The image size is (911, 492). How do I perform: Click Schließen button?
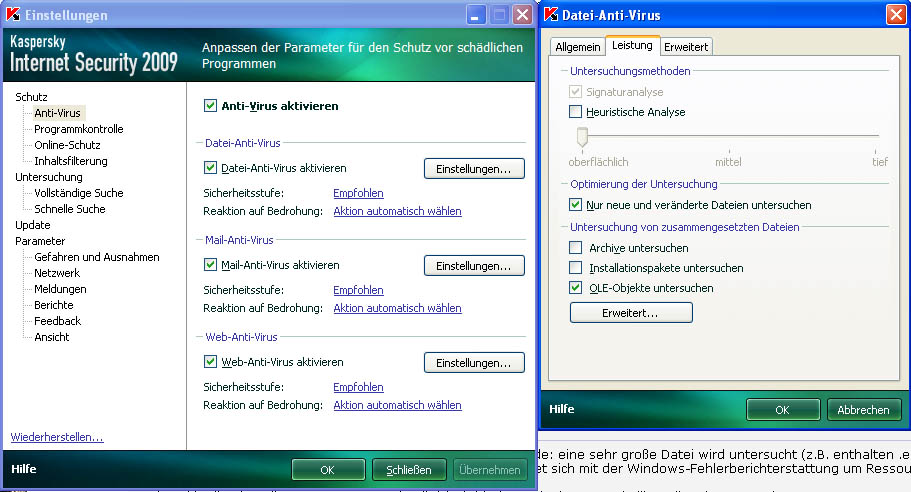coord(409,469)
